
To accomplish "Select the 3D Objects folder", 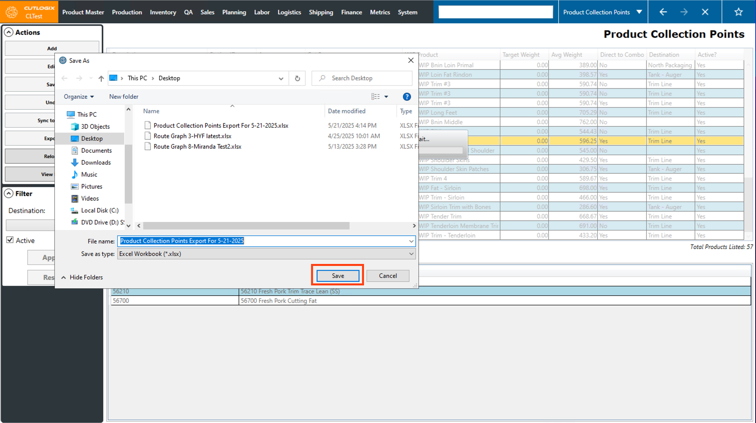I will click(95, 126).
